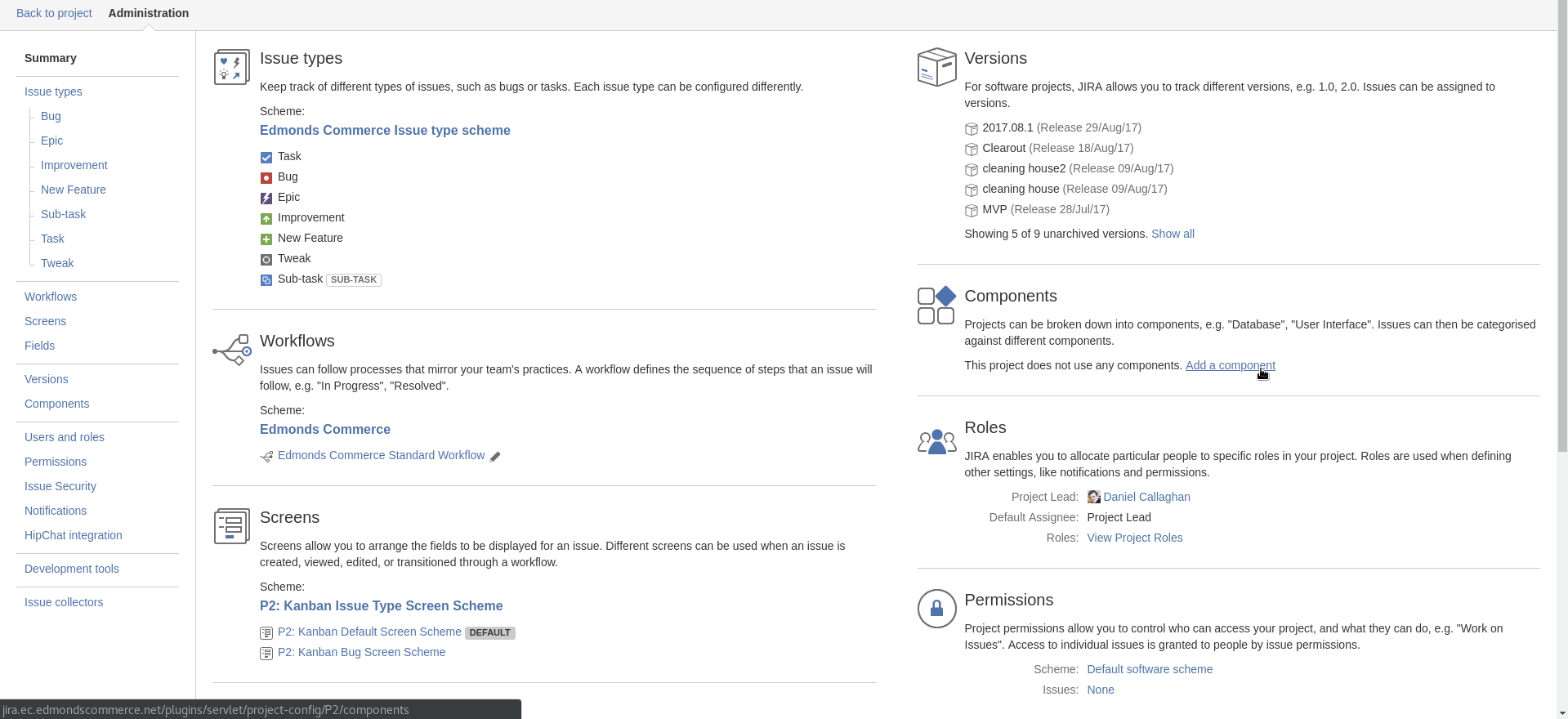Viewport: 1568px width, 719px height.
Task: Go back to project
Action: coord(54,13)
